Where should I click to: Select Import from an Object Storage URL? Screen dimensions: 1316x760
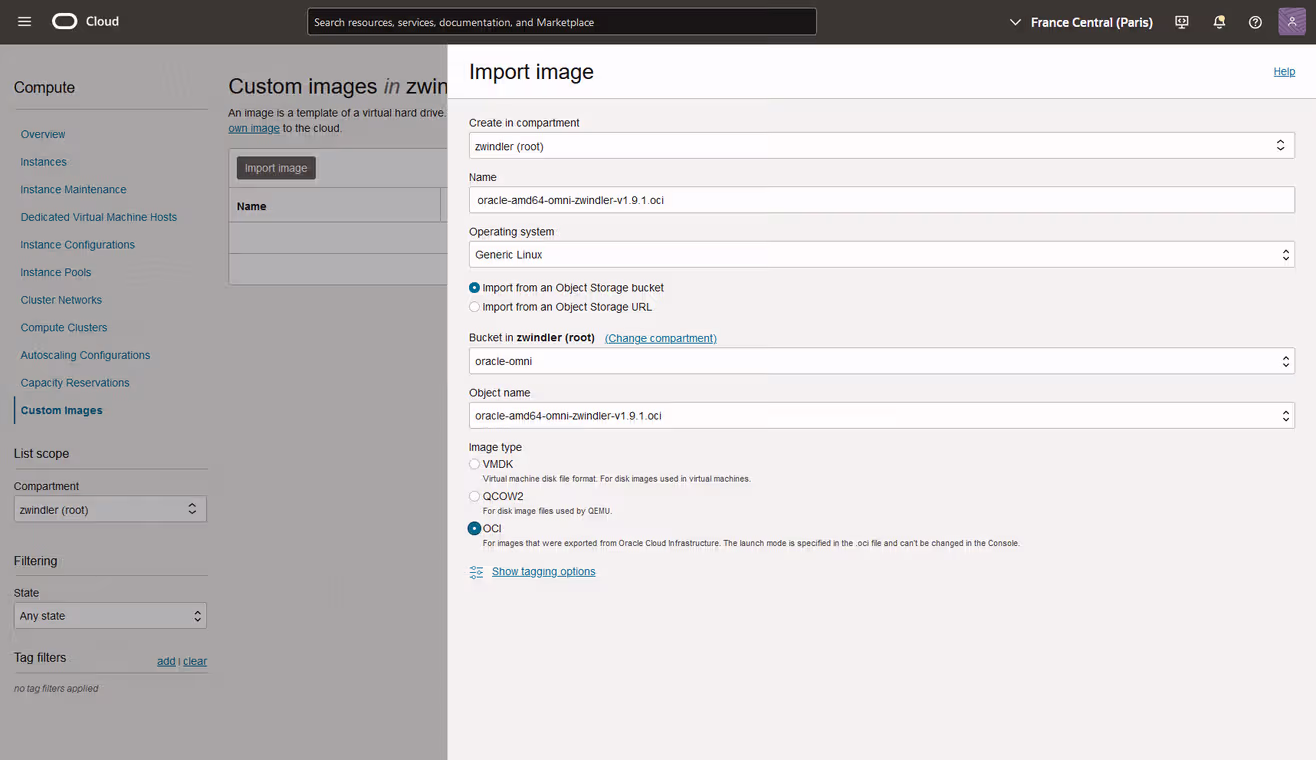(x=475, y=307)
